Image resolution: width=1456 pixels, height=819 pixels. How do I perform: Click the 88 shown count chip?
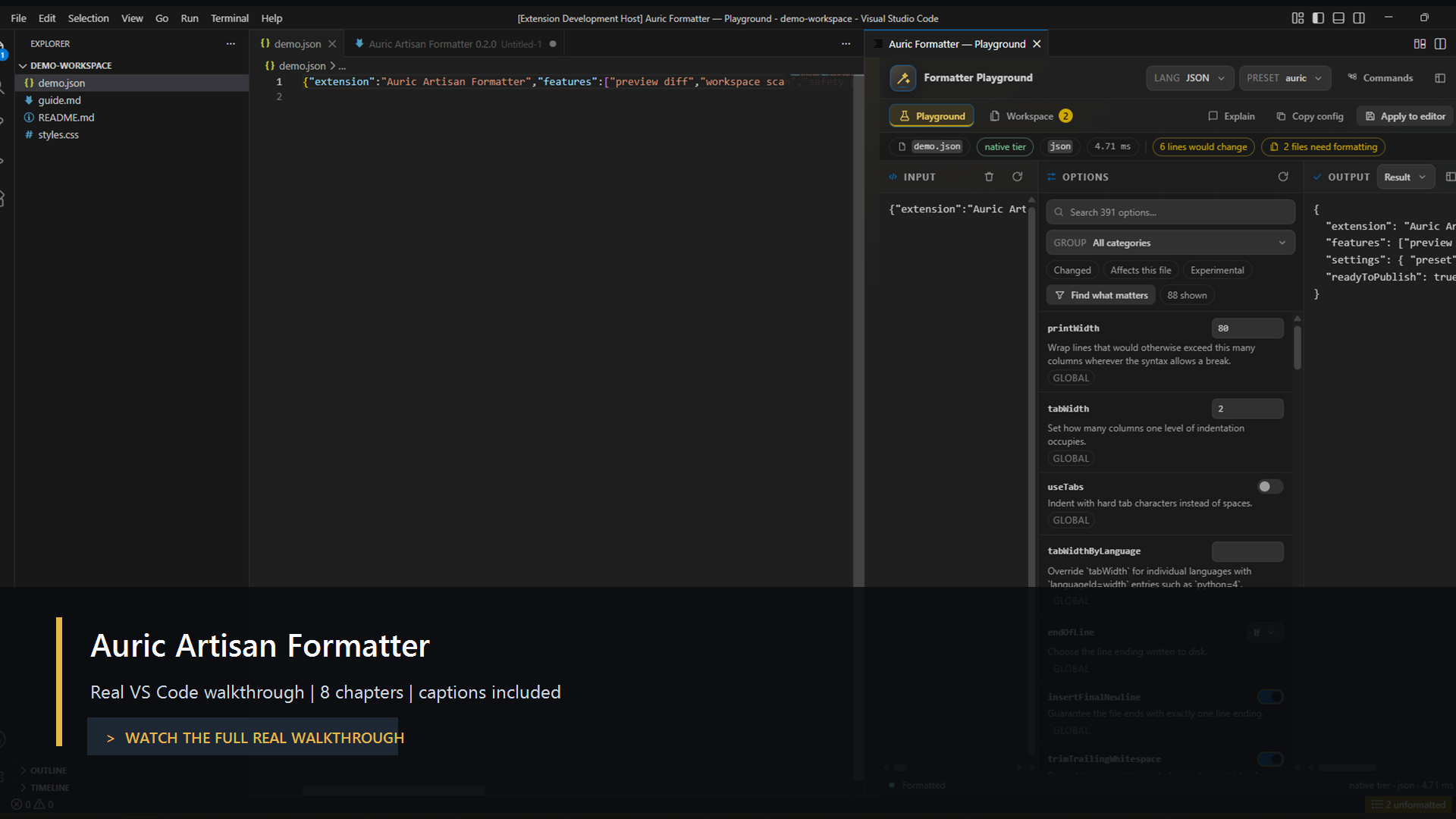click(x=1187, y=295)
